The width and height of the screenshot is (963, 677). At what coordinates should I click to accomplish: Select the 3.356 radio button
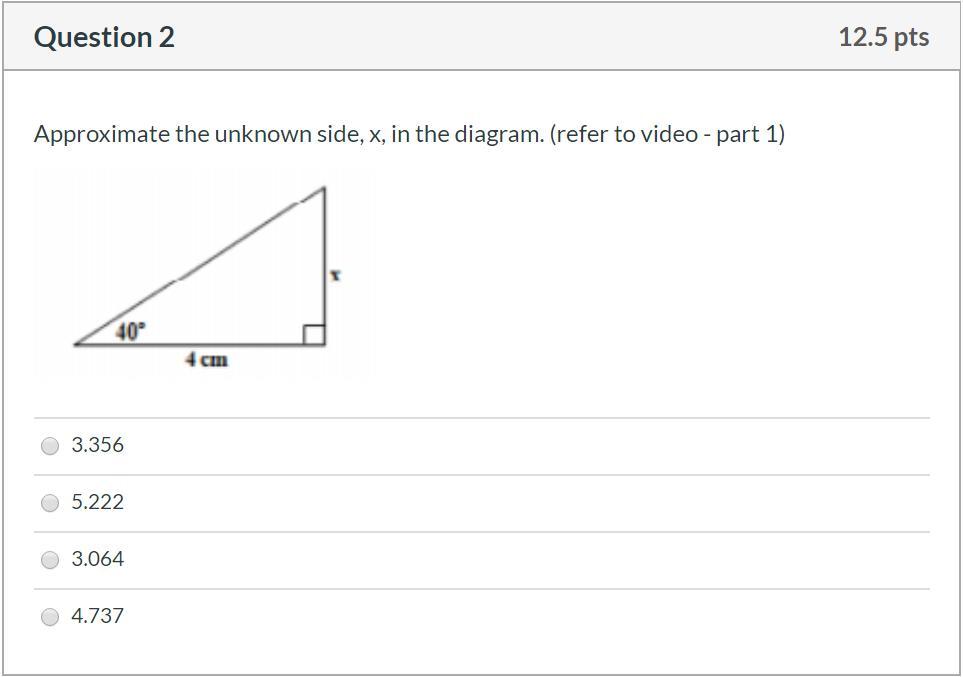click(50, 445)
